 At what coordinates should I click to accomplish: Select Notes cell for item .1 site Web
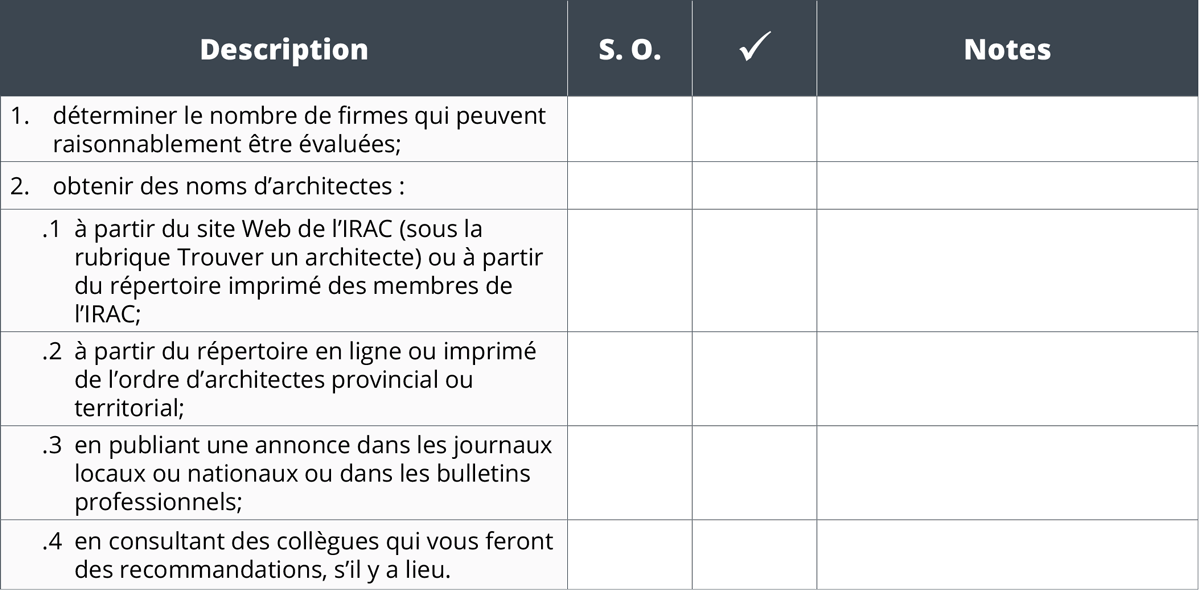1008,271
